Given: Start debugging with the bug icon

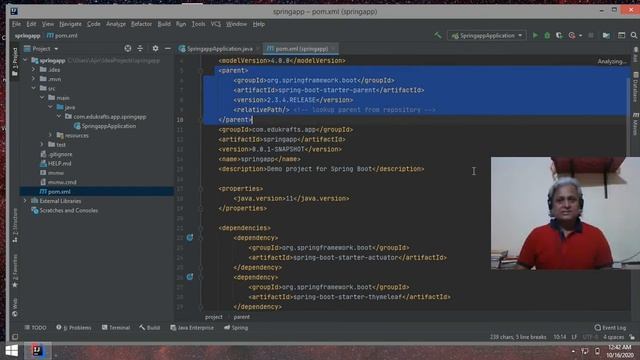Looking at the screenshot, I should tap(547, 36).
